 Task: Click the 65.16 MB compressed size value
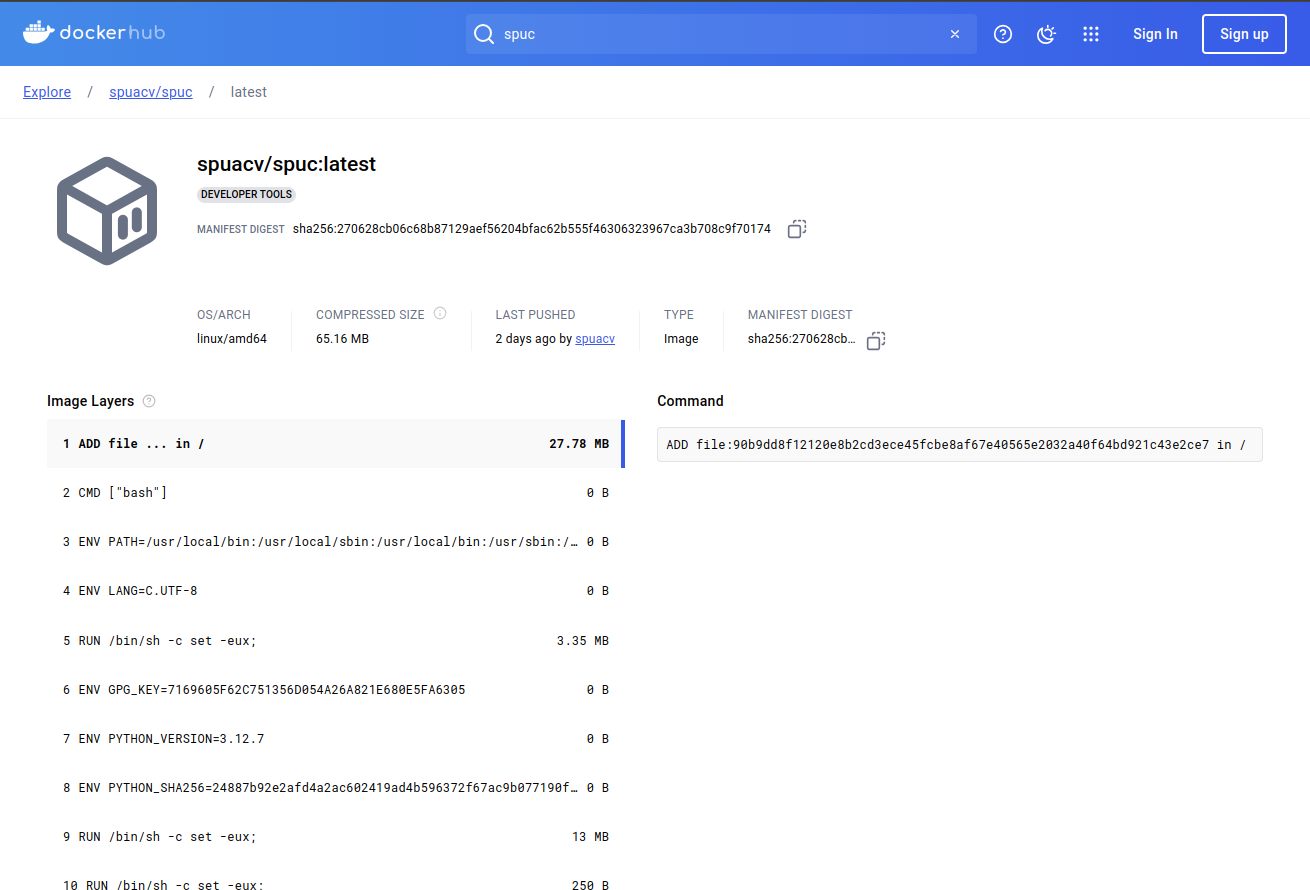click(342, 339)
